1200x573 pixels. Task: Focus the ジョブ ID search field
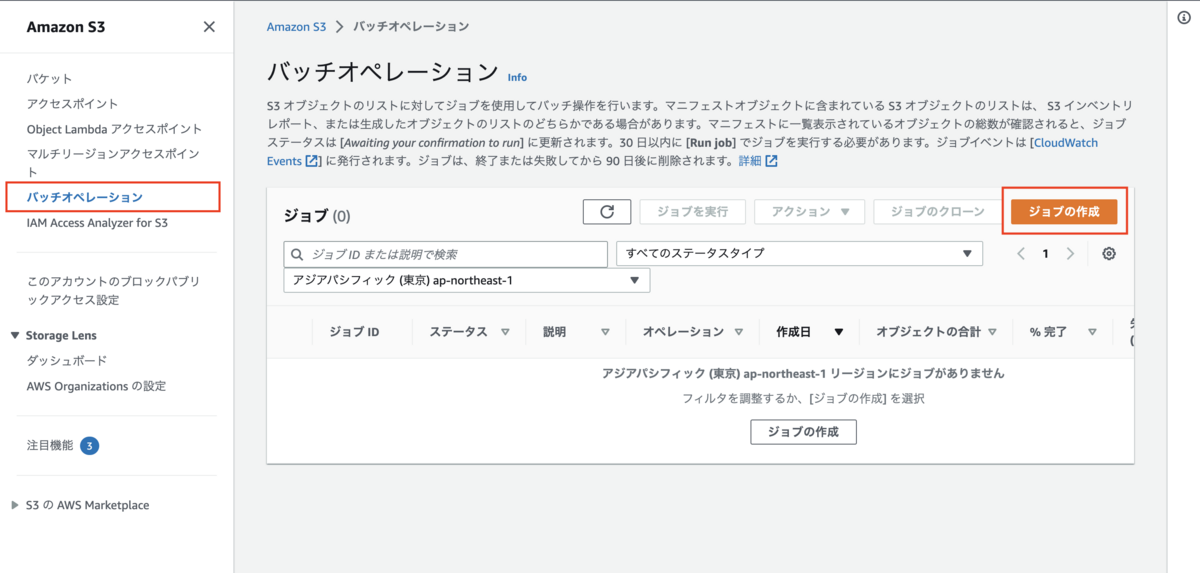(x=446, y=254)
